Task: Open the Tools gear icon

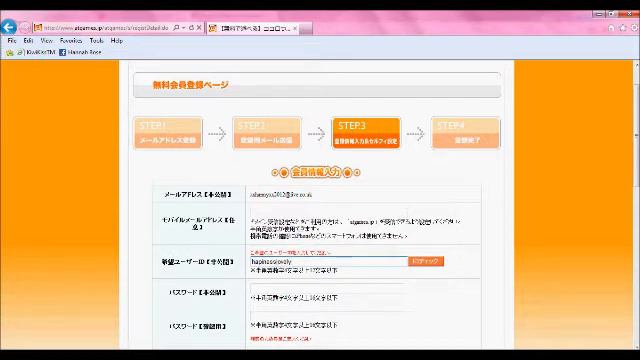Action: (x=634, y=28)
